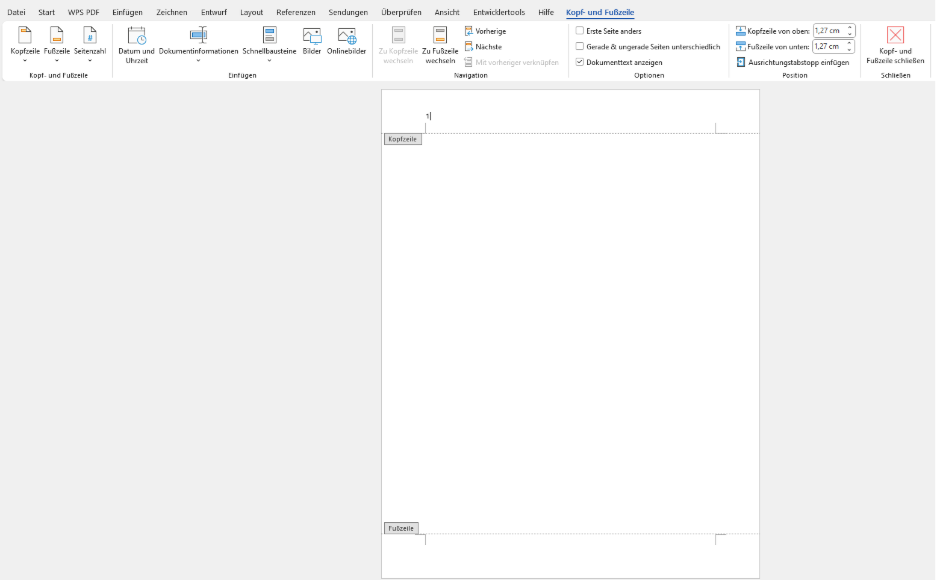Image resolution: width=936 pixels, height=580 pixels.
Task: Switch to the Überprüfen tab
Action: pos(401,12)
